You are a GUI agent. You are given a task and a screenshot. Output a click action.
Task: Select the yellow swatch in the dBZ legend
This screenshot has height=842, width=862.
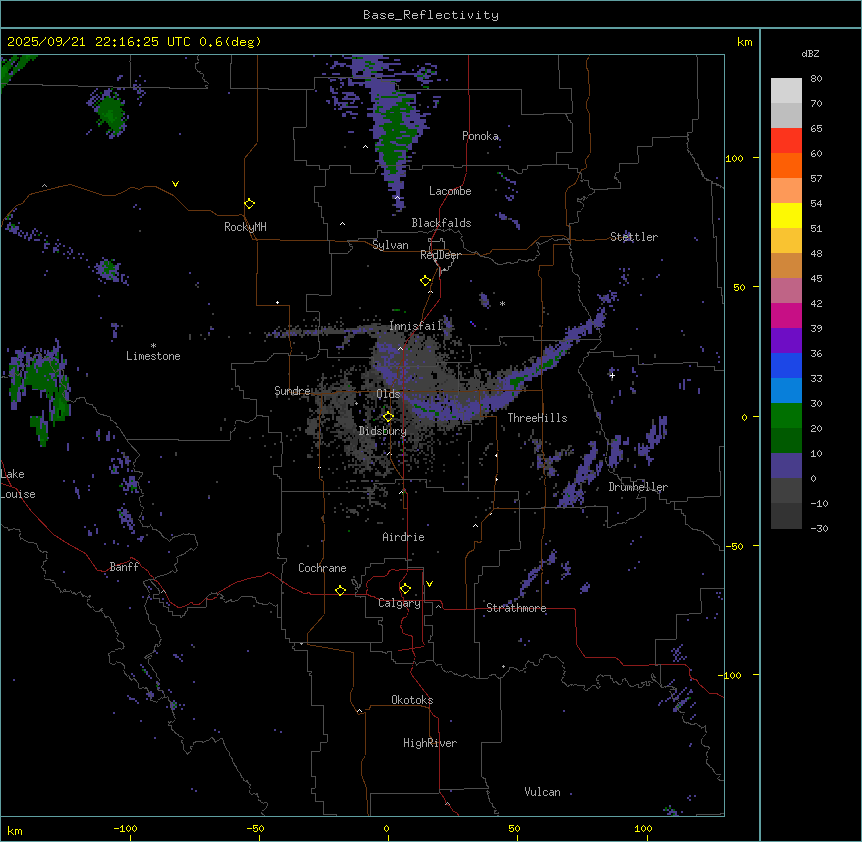coord(786,215)
